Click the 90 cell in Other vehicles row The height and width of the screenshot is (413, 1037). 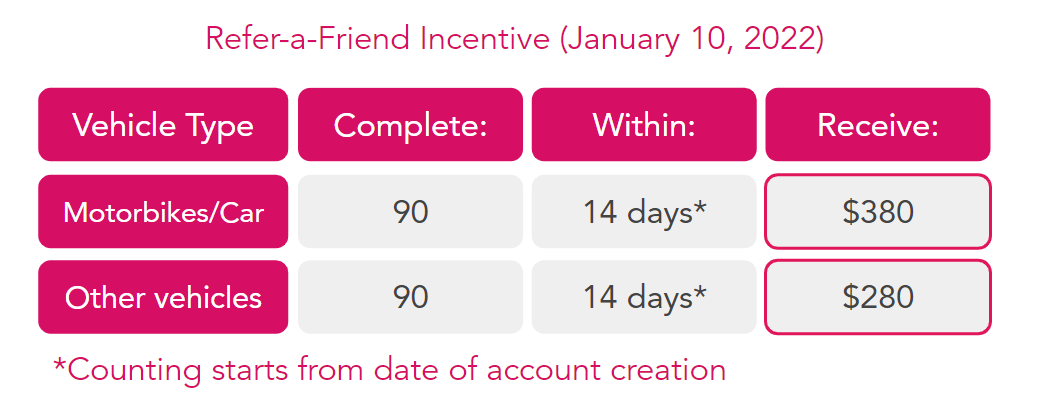click(x=410, y=297)
